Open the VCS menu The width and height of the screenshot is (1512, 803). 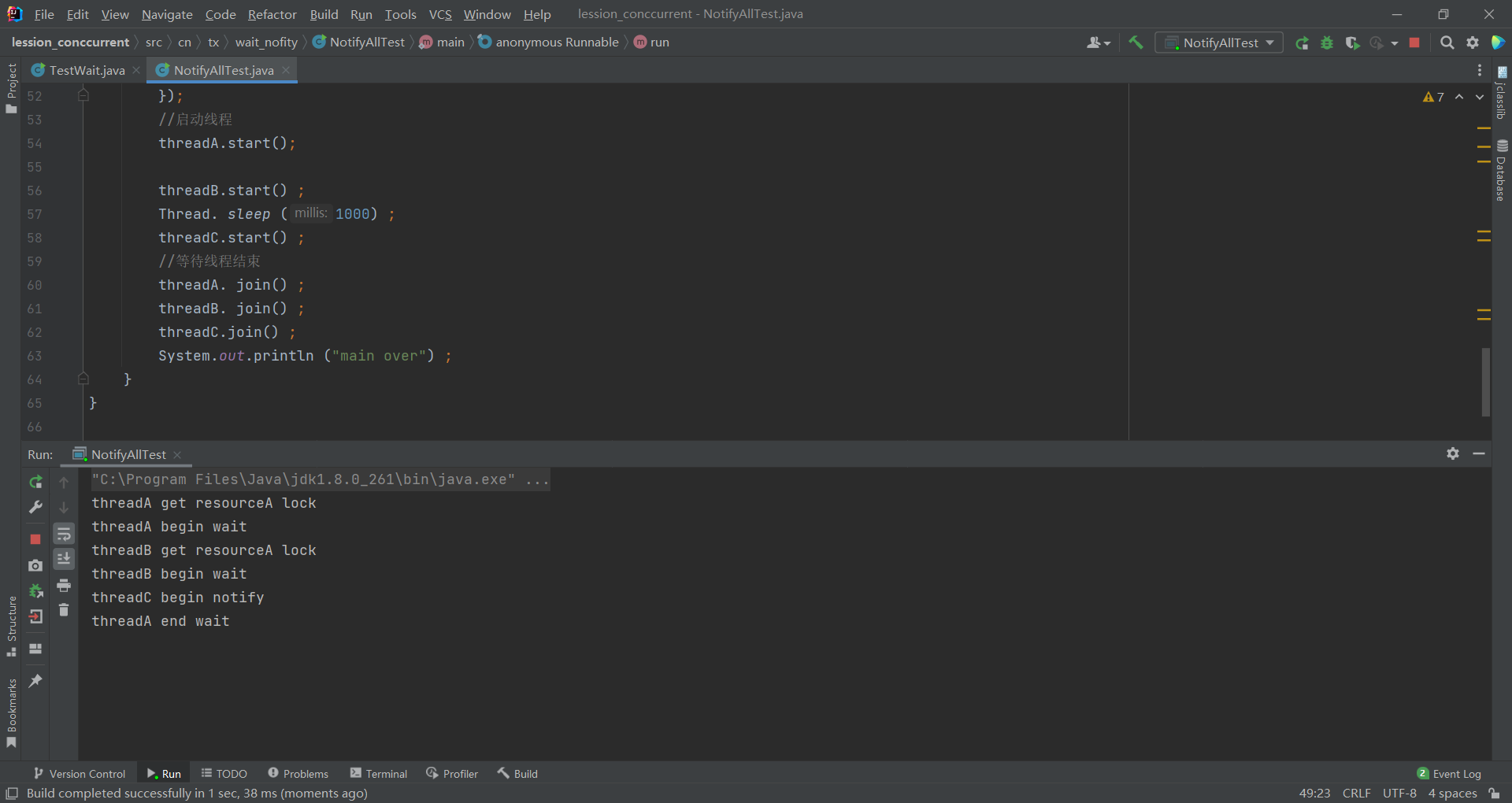click(440, 14)
